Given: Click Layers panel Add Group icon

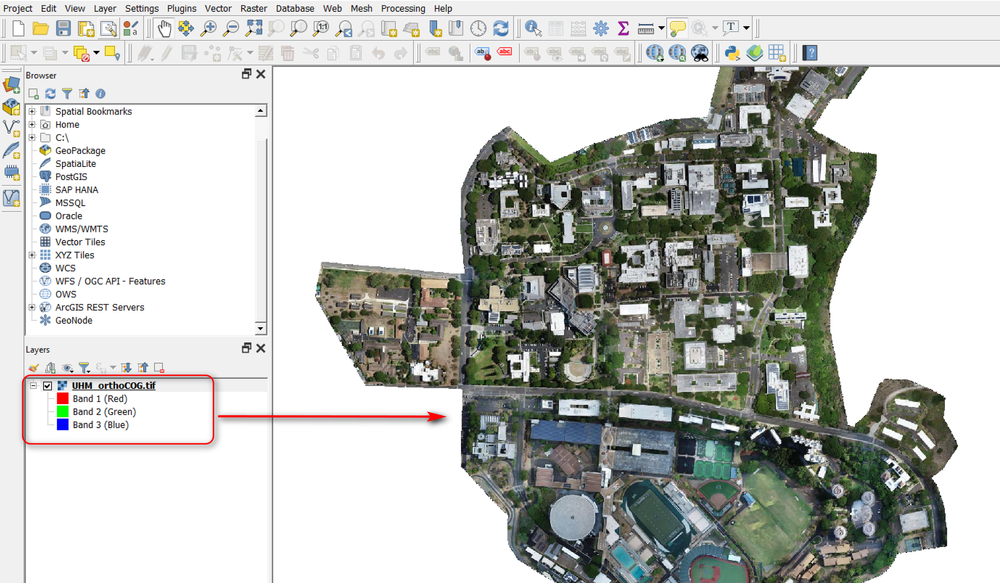Looking at the screenshot, I should [x=50, y=368].
